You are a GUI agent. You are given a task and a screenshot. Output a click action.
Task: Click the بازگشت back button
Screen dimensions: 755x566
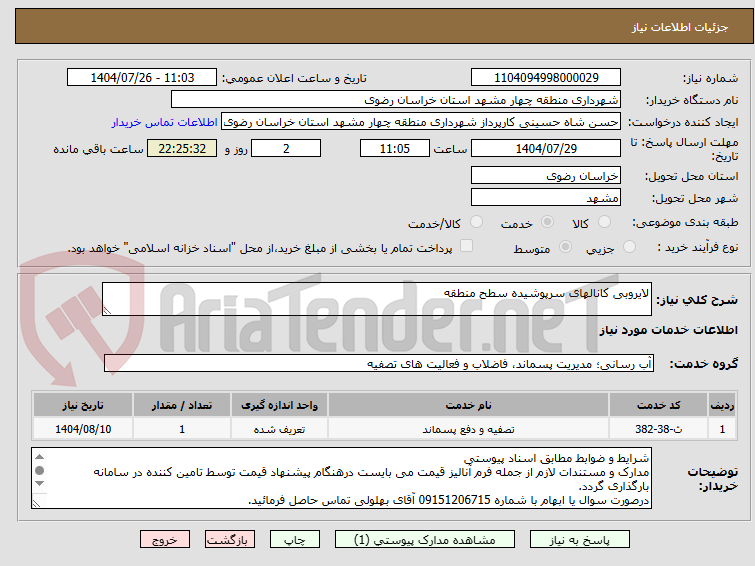(x=230, y=540)
